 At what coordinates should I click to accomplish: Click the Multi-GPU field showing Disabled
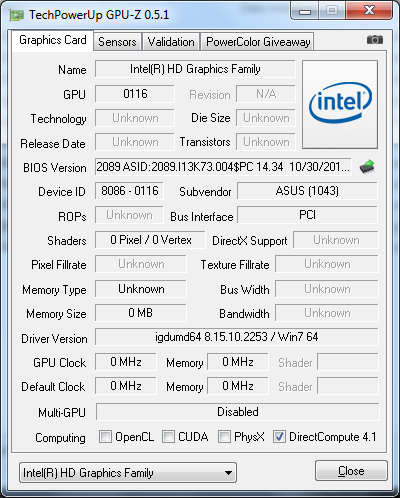[238, 412]
